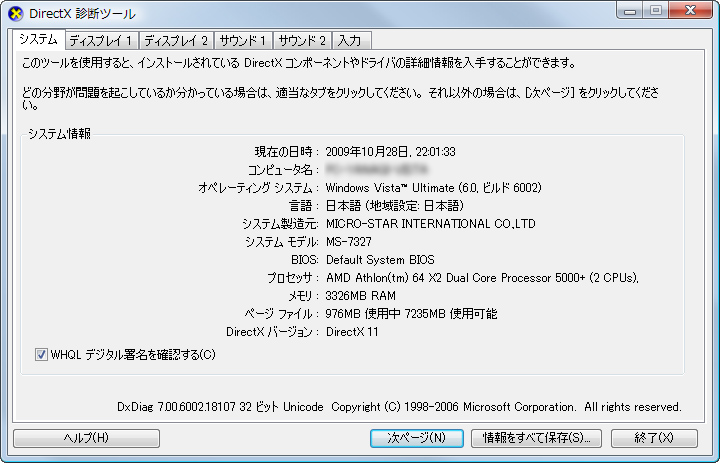Click the システム製造元 label

click(281, 224)
